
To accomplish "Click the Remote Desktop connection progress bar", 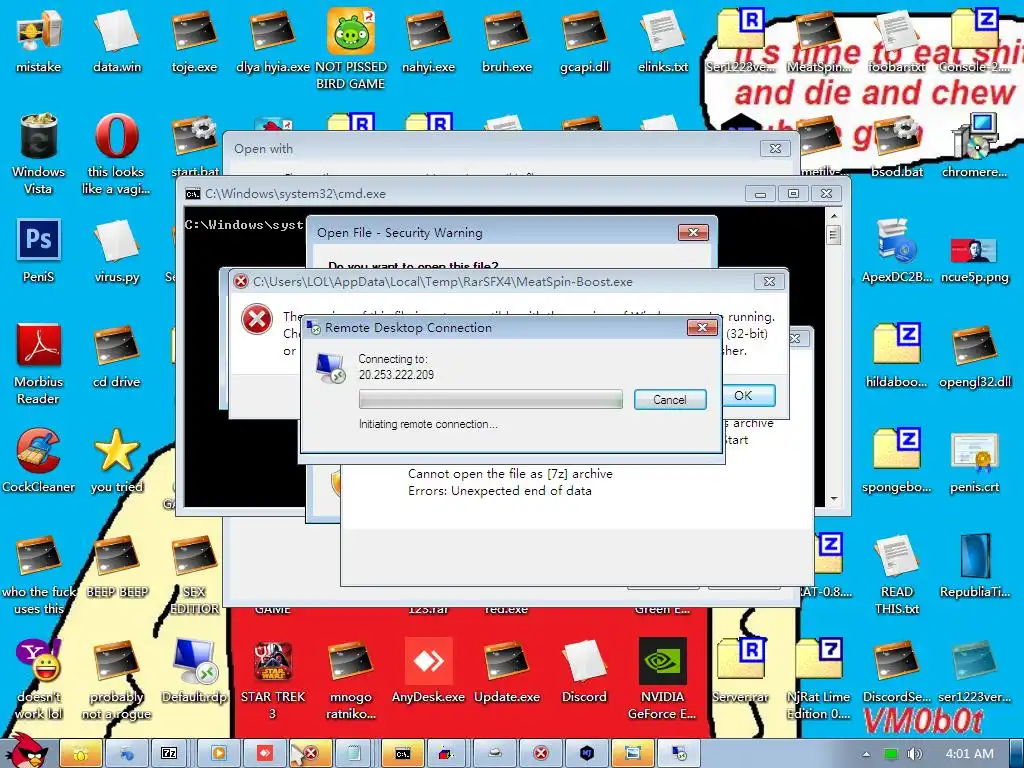I will 490,399.
